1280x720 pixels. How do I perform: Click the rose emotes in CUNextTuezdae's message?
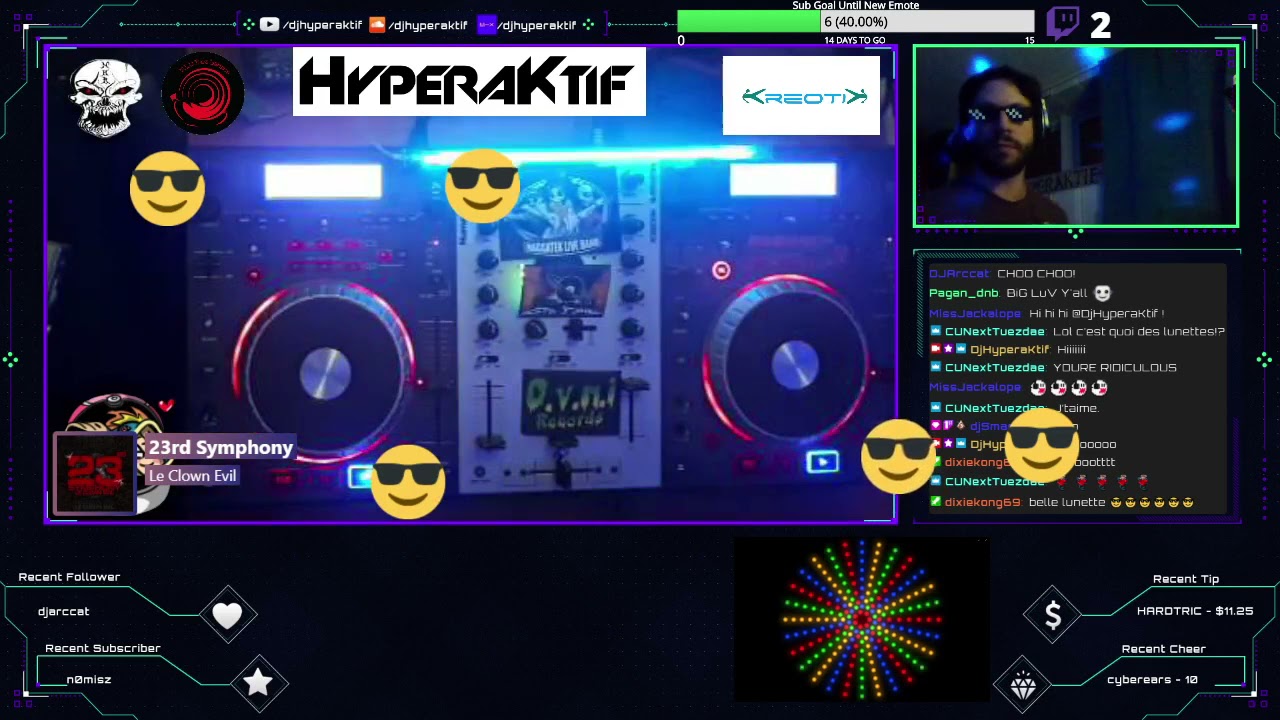[1102, 481]
